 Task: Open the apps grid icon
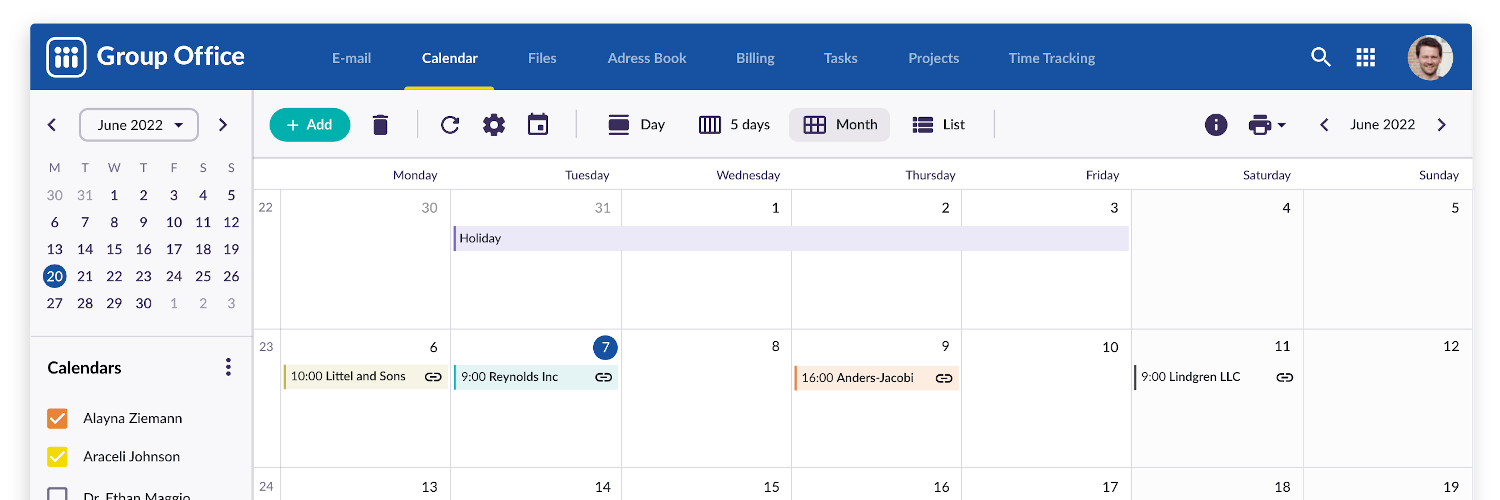point(1366,58)
